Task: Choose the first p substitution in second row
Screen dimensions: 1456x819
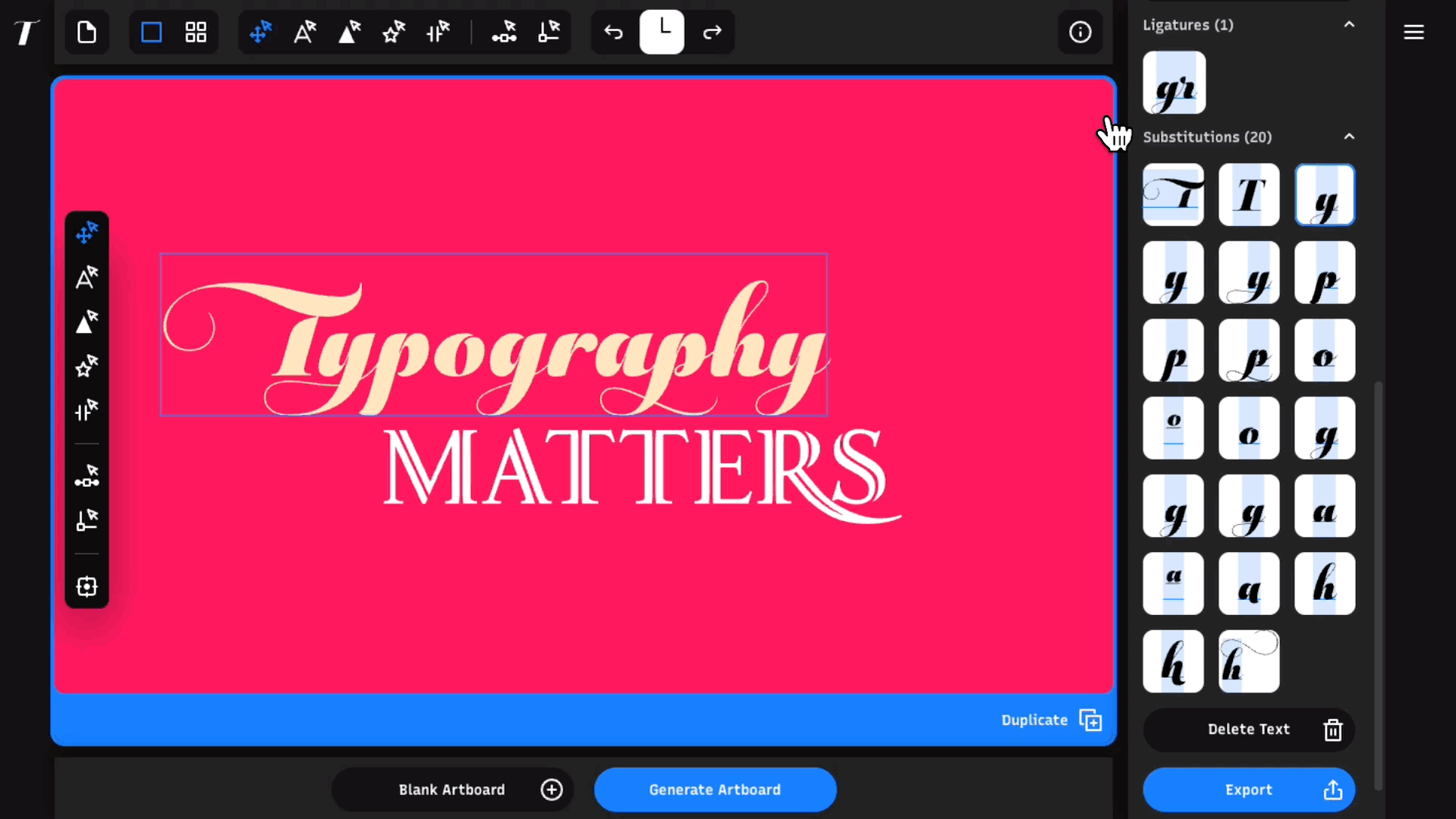Action: 1325,273
